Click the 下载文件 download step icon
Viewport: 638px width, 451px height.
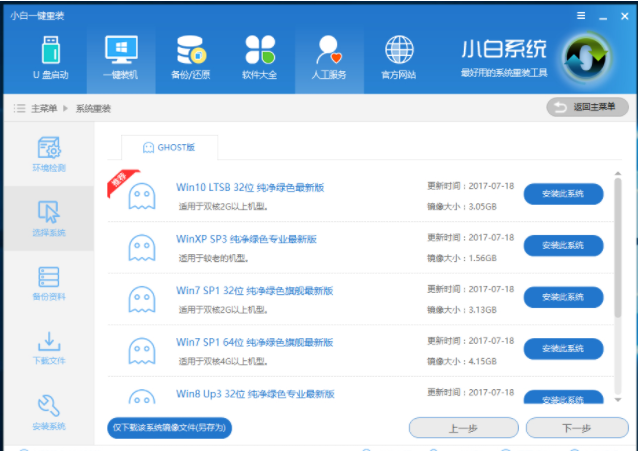pos(48,347)
